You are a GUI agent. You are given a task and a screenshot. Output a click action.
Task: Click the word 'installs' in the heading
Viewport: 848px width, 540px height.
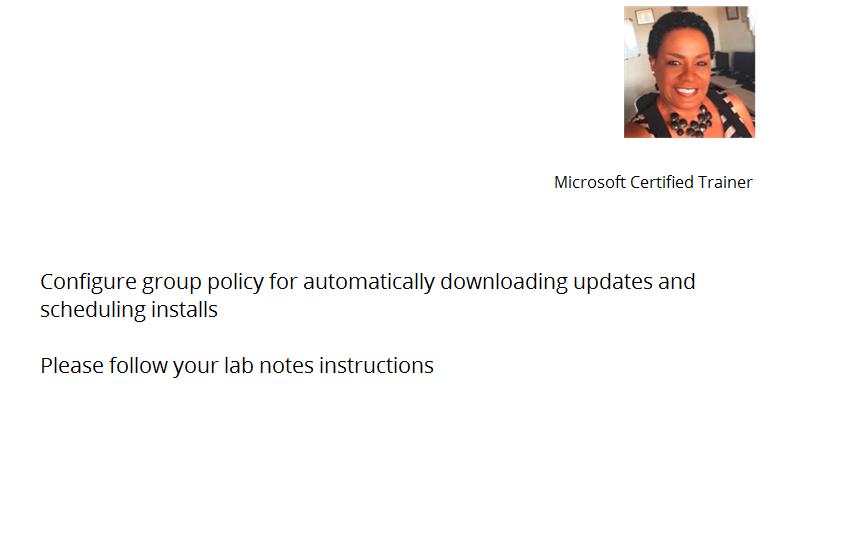[x=184, y=310]
